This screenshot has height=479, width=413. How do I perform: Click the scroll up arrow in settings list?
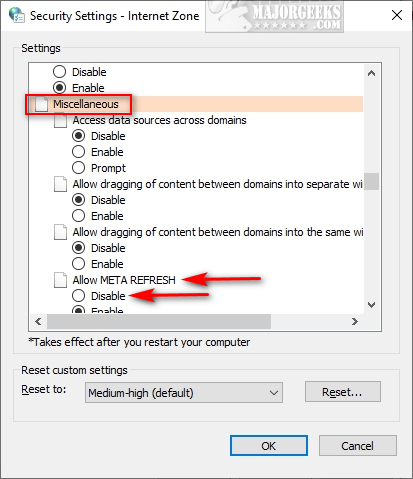pyautogui.click(x=371, y=73)
